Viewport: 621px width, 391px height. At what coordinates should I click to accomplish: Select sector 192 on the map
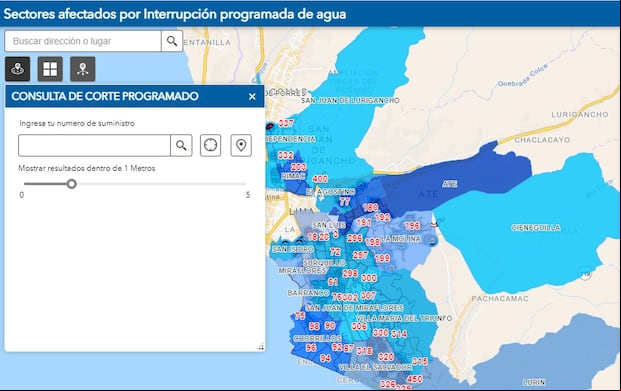(x=383, y=217)
